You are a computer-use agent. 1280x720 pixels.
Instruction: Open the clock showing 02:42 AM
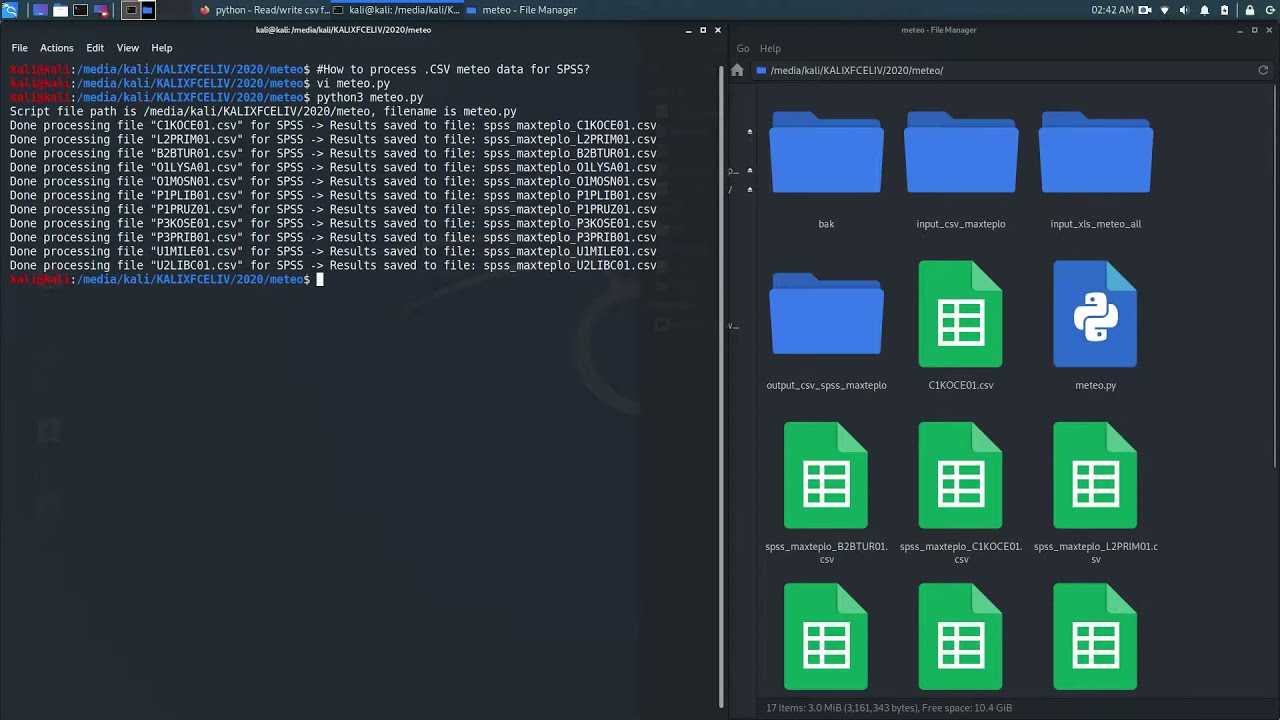pyautogui.click(x=1113, y=10)
